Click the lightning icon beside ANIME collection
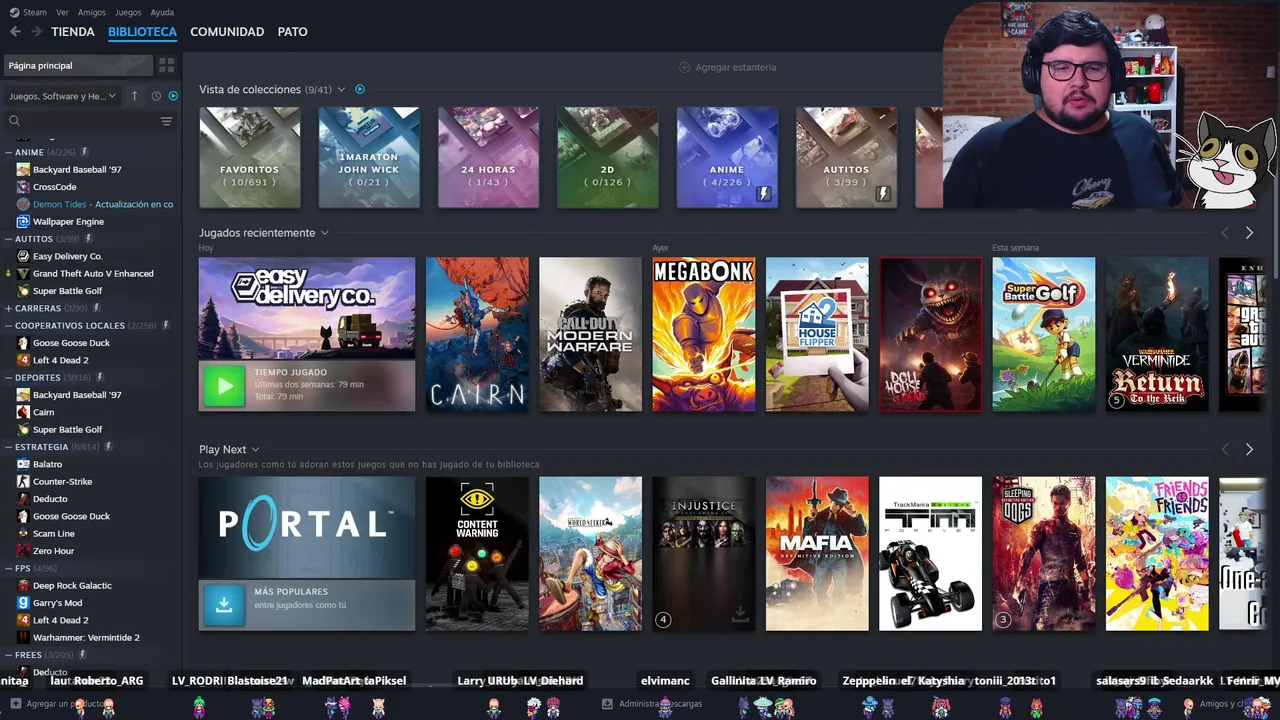Screen dimensions: 1280x720 [x=85, y=152]
